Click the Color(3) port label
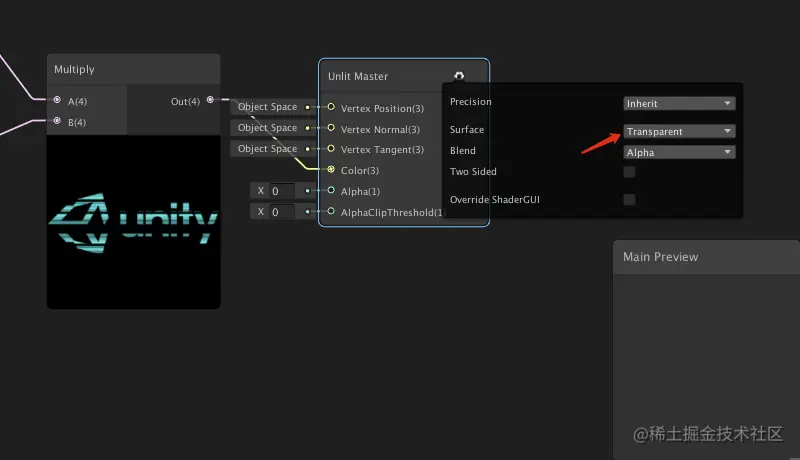800x460 pixels. point(360,170)
